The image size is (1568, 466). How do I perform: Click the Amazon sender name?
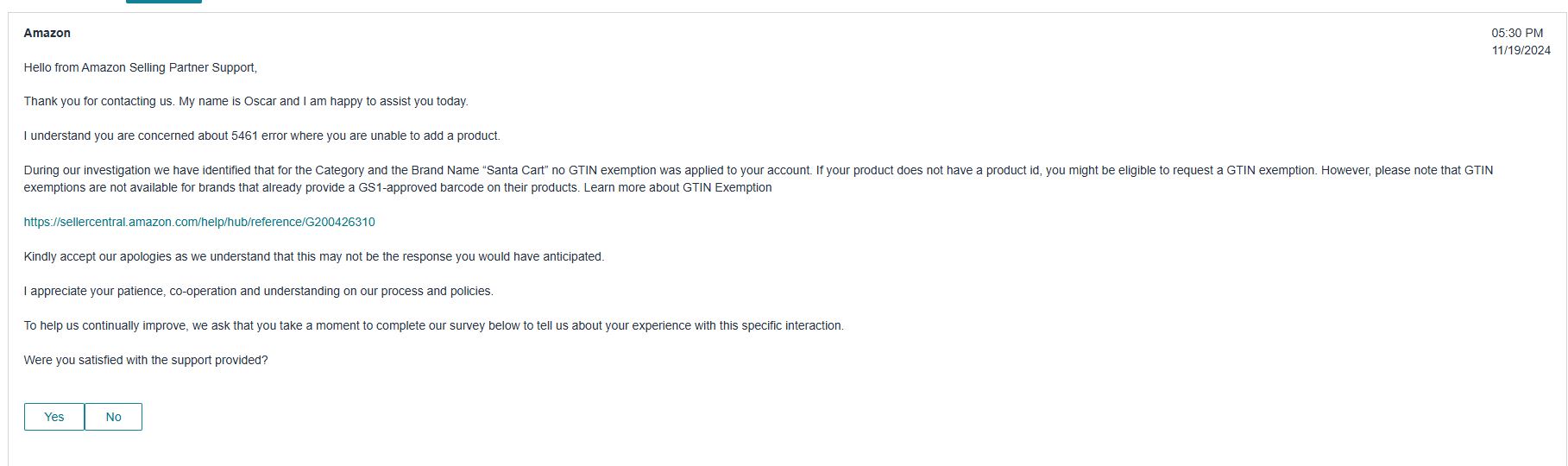47,33
